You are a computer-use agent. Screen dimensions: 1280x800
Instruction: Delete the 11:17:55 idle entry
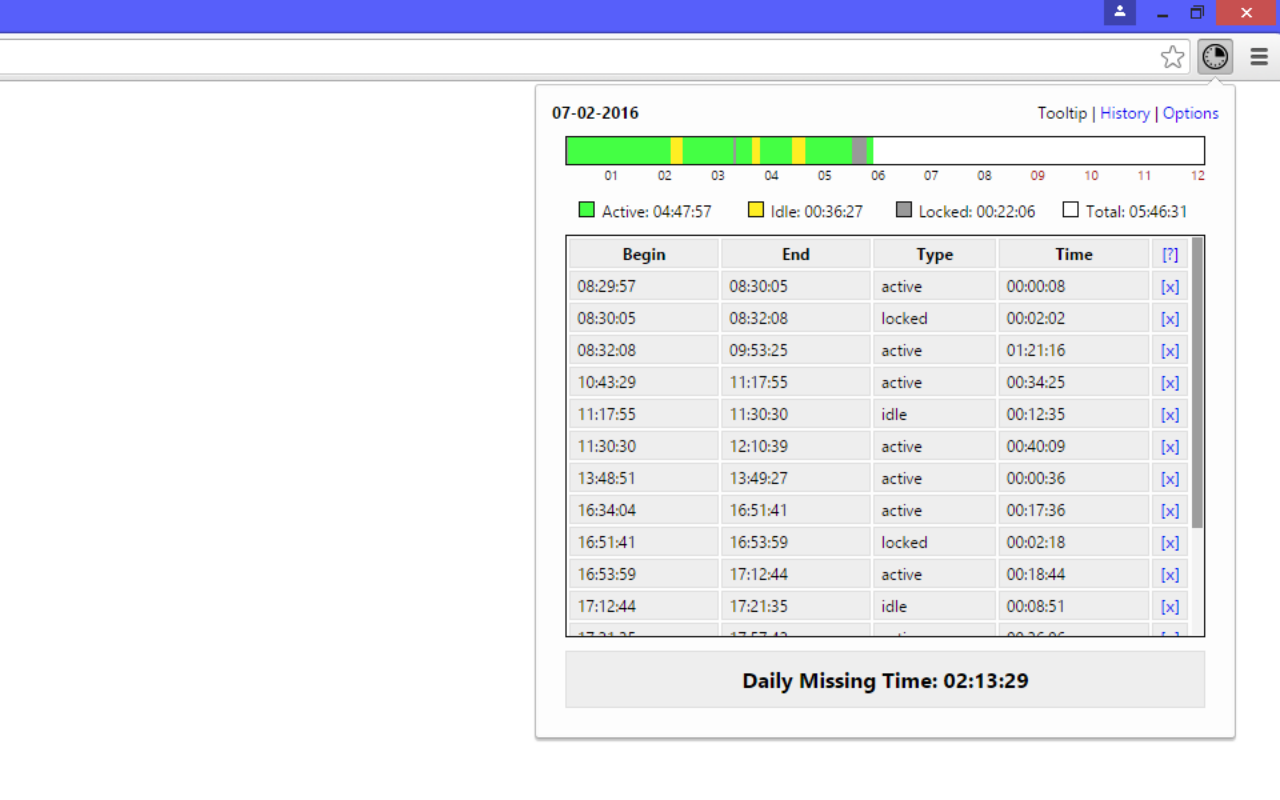(1170, 414)
